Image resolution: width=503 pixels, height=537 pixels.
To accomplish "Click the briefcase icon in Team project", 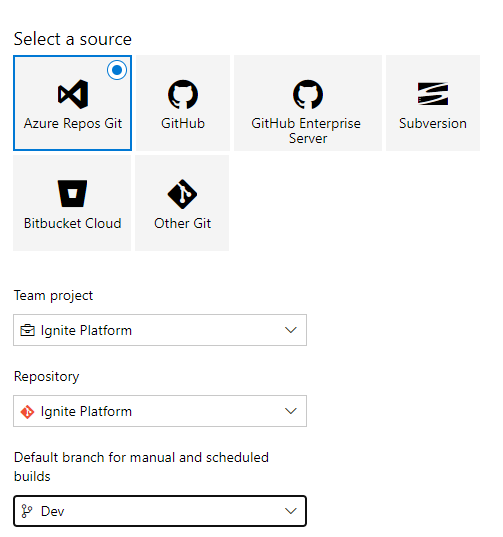I will 27,330.
